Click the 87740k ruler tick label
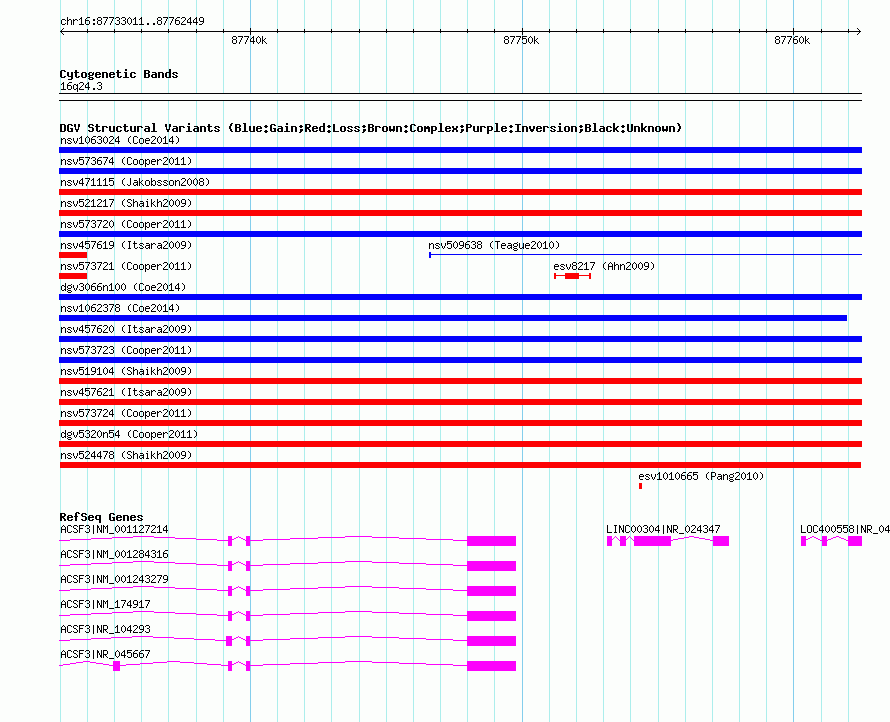The height and width of the screenshot is (722, 890). tap(249, 40)
